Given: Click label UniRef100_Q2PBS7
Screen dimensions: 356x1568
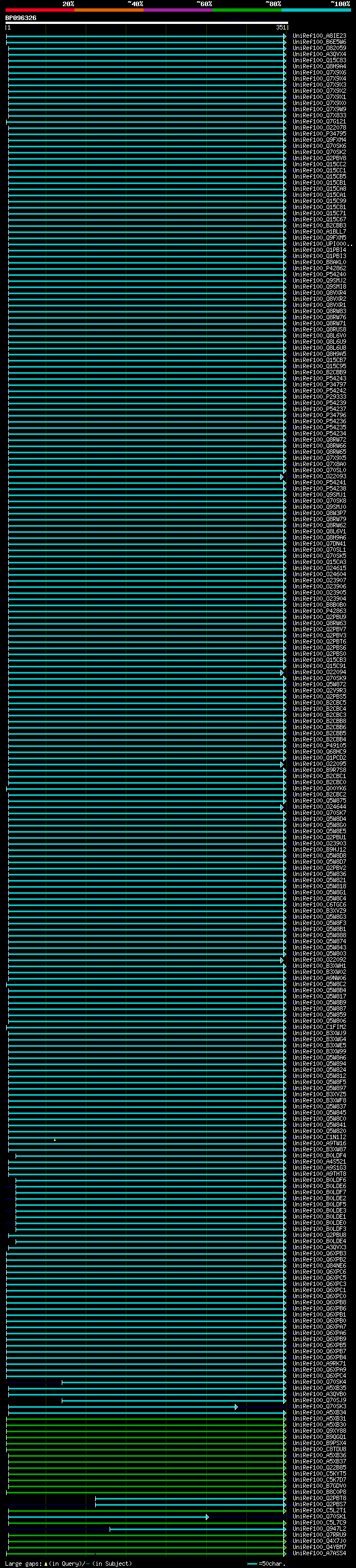Looking at the screenshot, I should pos(319,1503).
